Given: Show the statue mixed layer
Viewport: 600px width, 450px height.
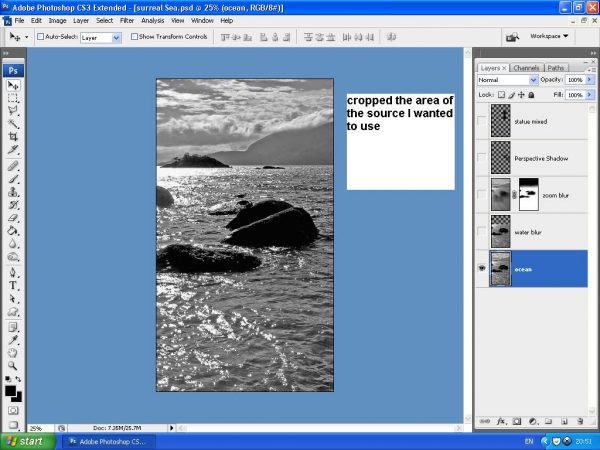Looking at the screenshot, I should (482, 121).
